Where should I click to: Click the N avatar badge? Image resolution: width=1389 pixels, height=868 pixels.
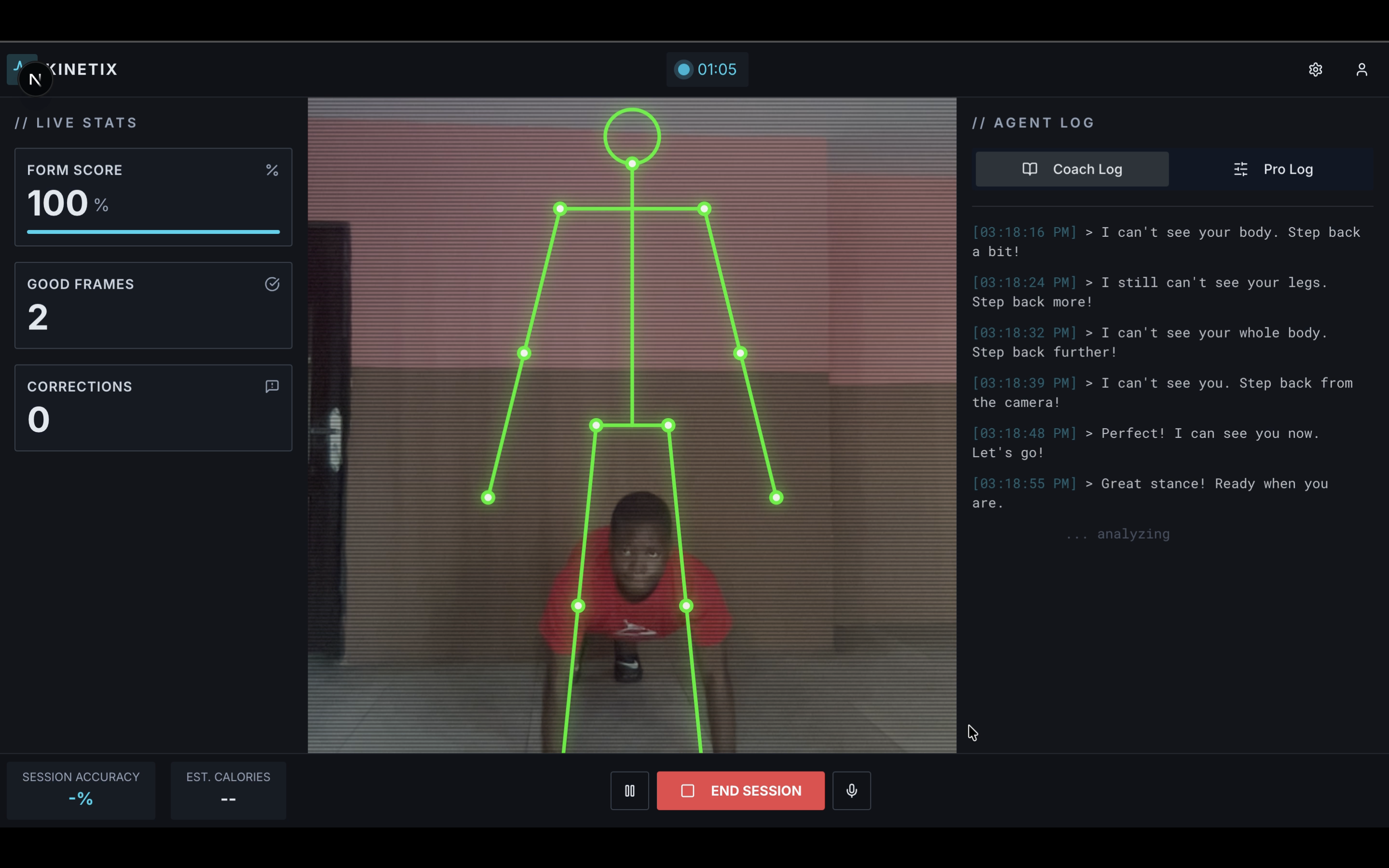coord(36,80)
